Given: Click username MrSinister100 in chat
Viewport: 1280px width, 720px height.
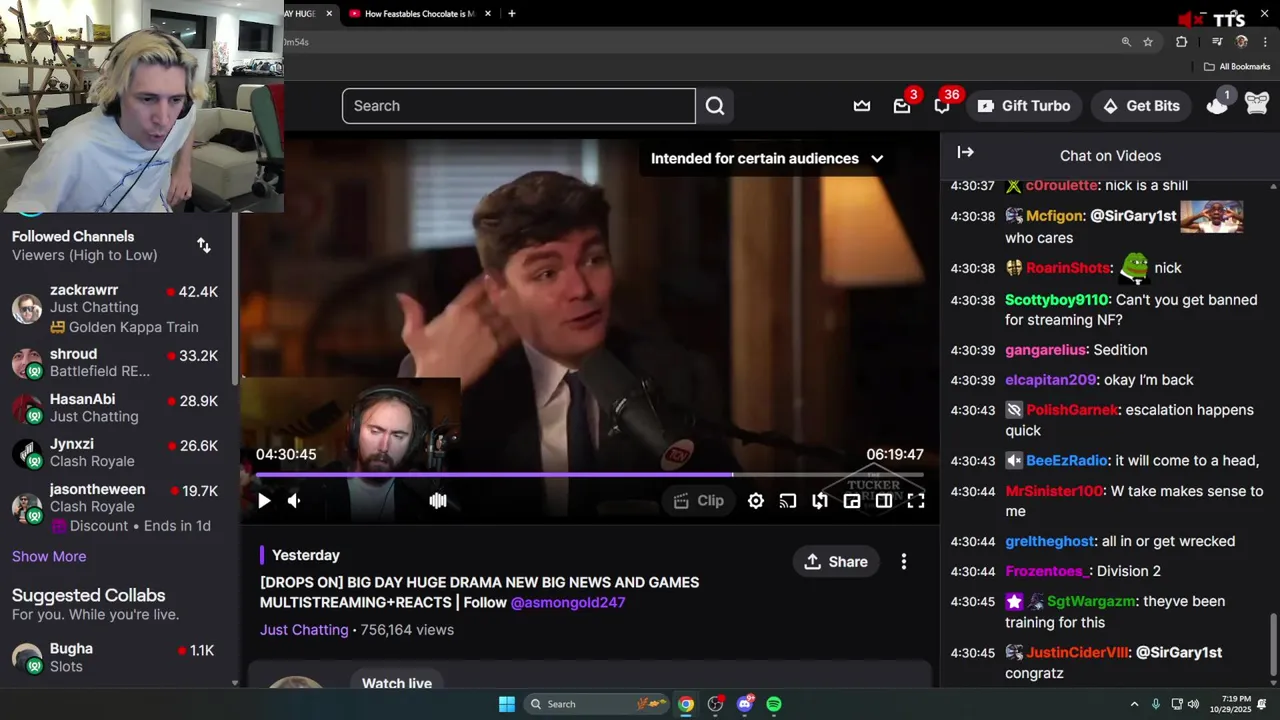Looking at the screenshot, I should tap(1054, 491).
